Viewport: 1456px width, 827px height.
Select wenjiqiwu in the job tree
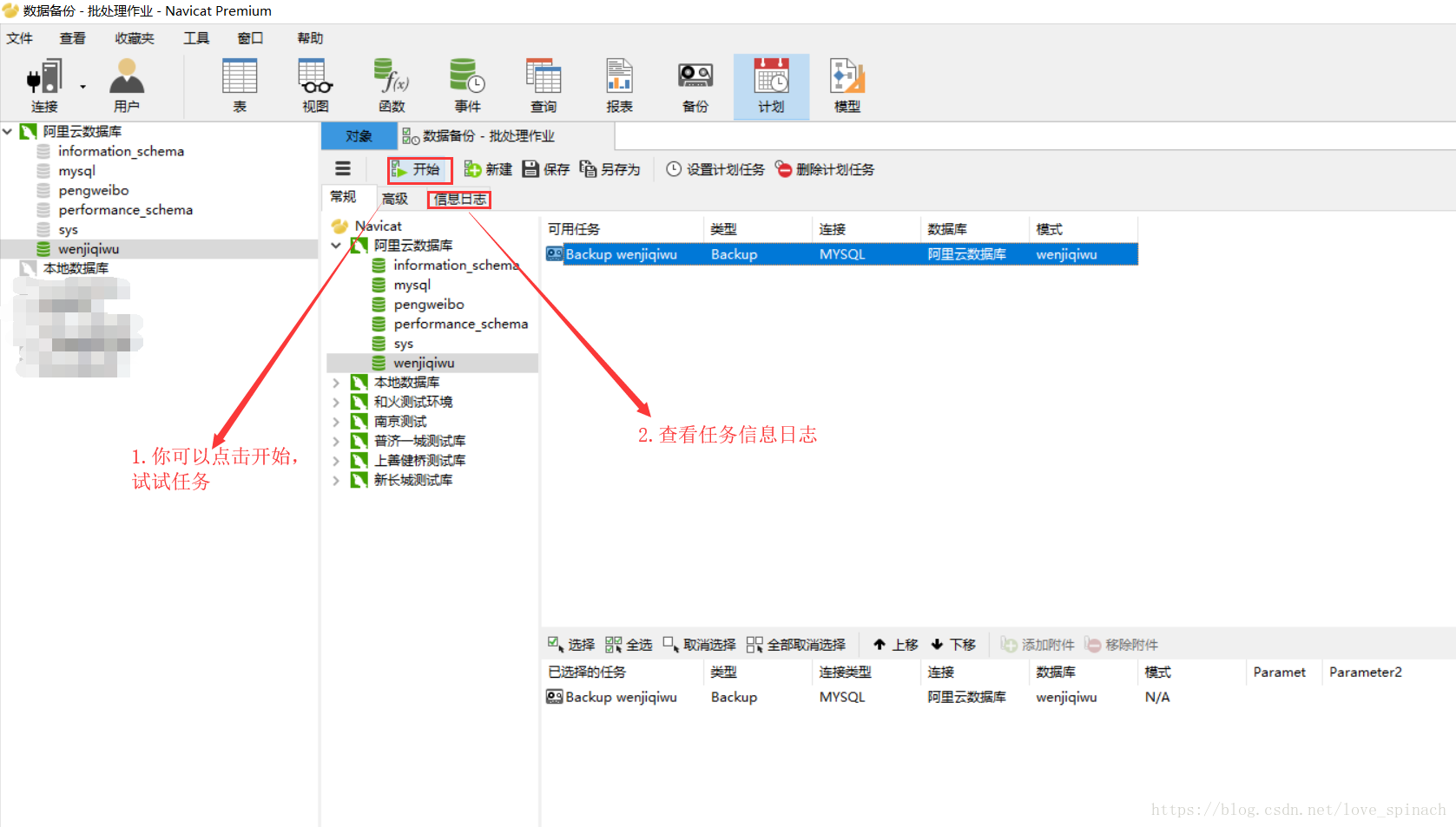point(424,363)
